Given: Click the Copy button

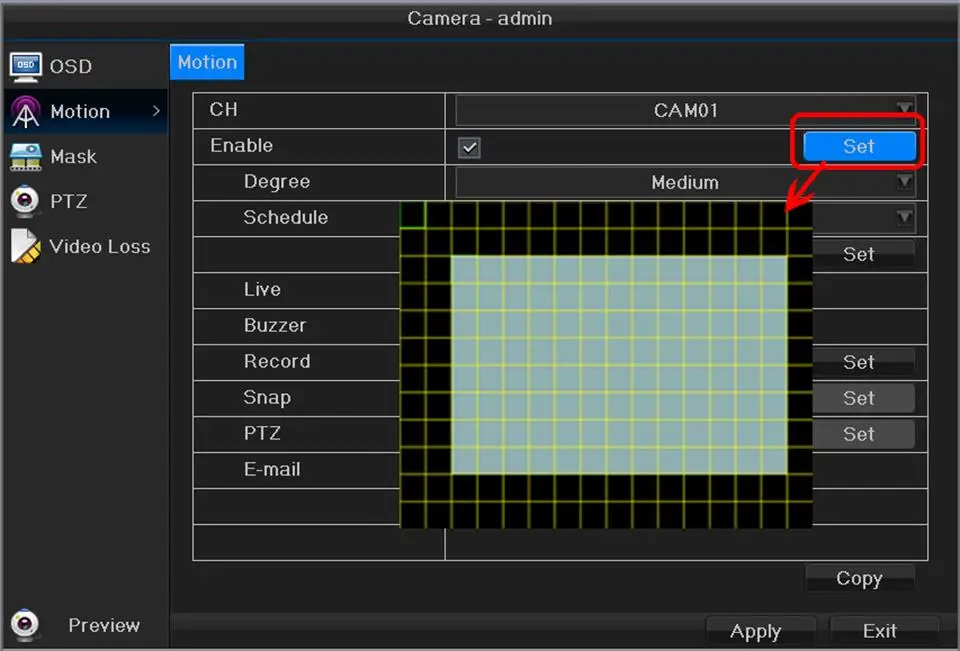Looking at the screenshot, I should (860, 578).
